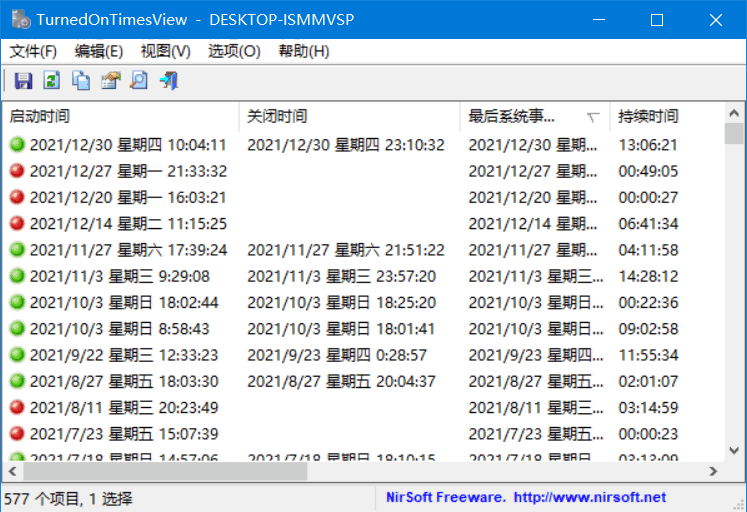The image size is (747, 512).
Task: Open the 选项(O) menu
Action: pos(233,51)
